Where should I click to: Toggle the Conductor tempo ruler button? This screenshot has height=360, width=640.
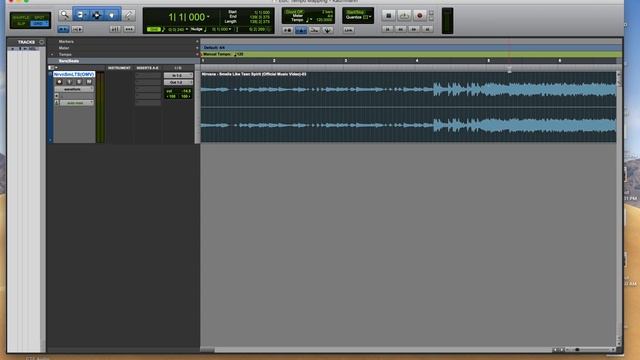(x=327, y=30)
